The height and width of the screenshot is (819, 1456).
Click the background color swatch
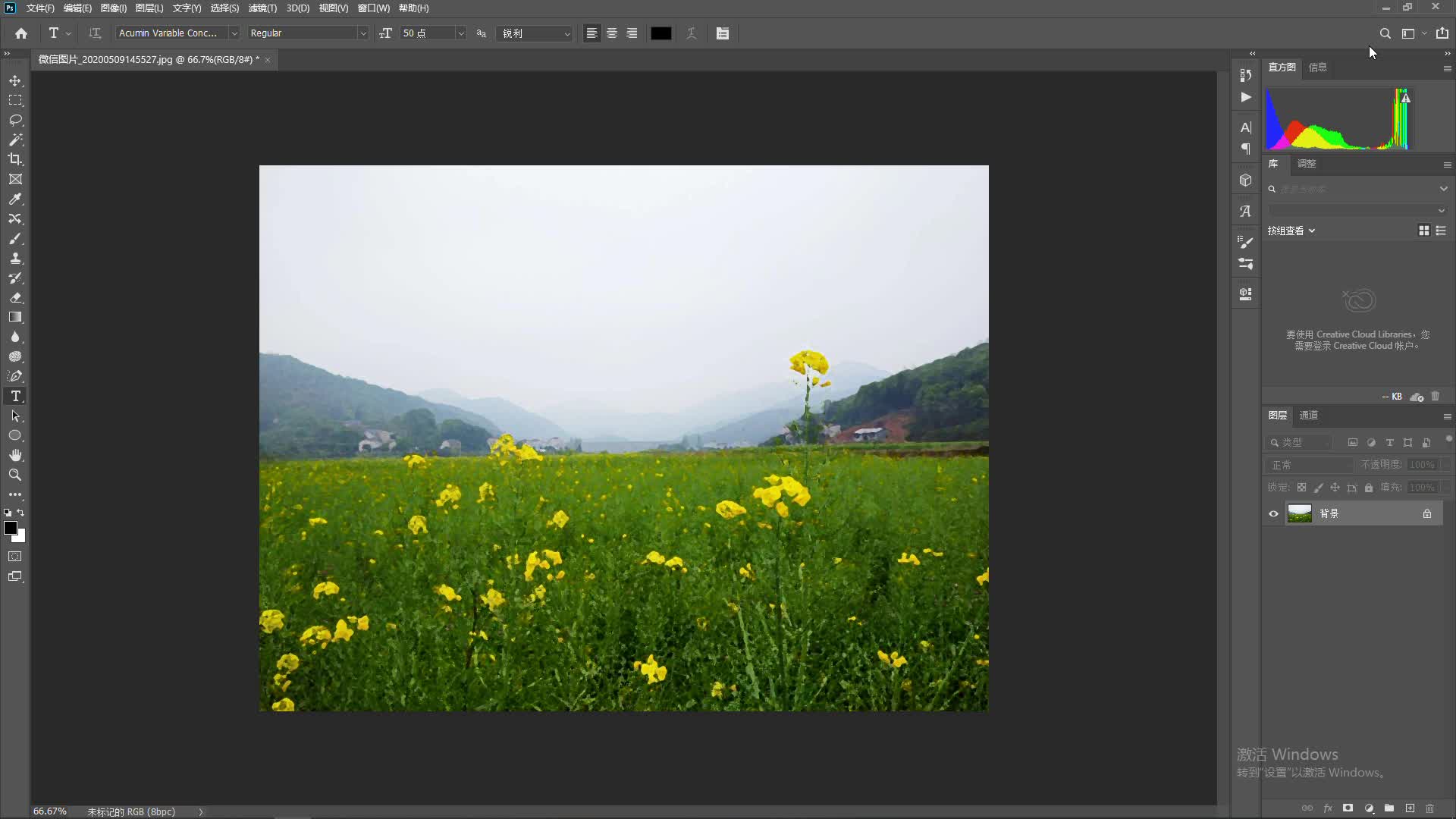pos(21,538)
